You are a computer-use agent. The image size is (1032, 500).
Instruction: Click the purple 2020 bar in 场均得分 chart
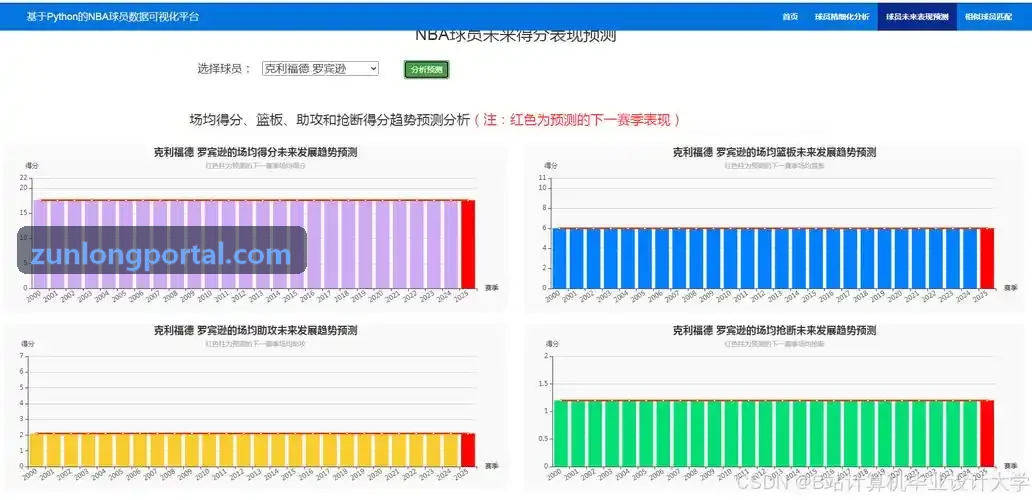382,244
